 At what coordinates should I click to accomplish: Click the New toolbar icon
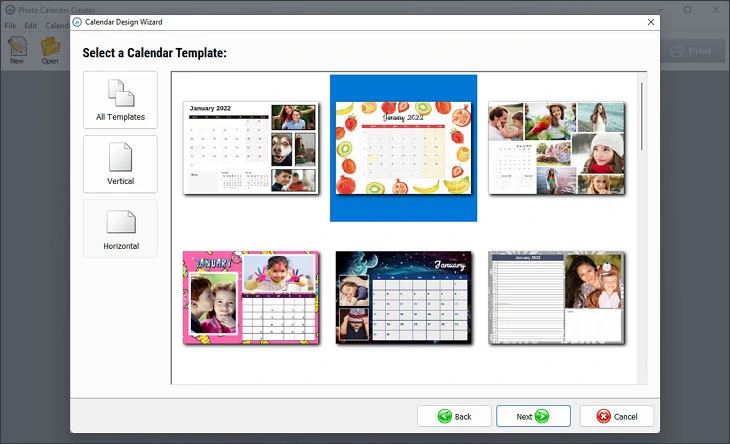tap(17, 49)
